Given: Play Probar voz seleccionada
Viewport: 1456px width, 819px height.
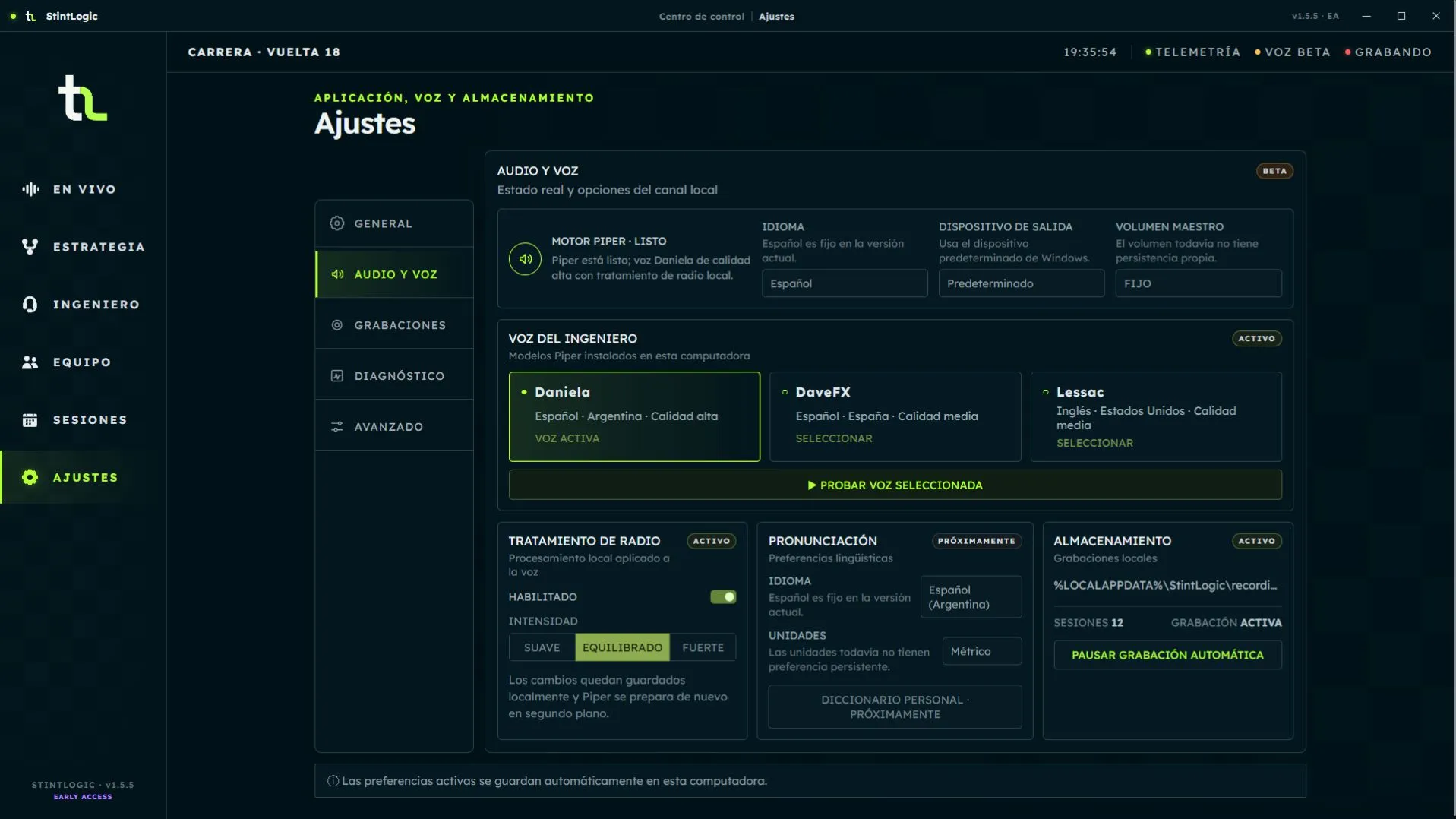Looking at the screenshot, I should pos(895,485).
